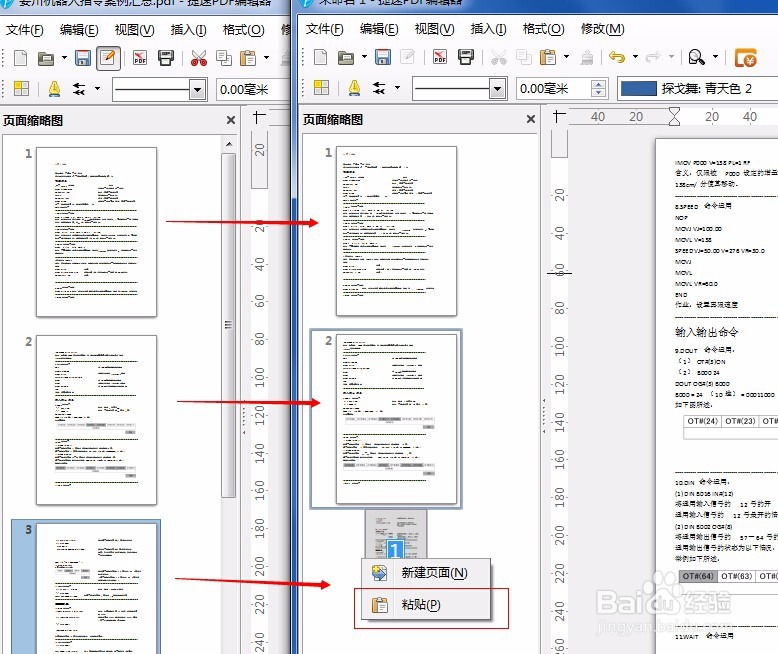Increase line width with spinner up arrow
The height and width of the screenshot is (654, 778).
598,84
